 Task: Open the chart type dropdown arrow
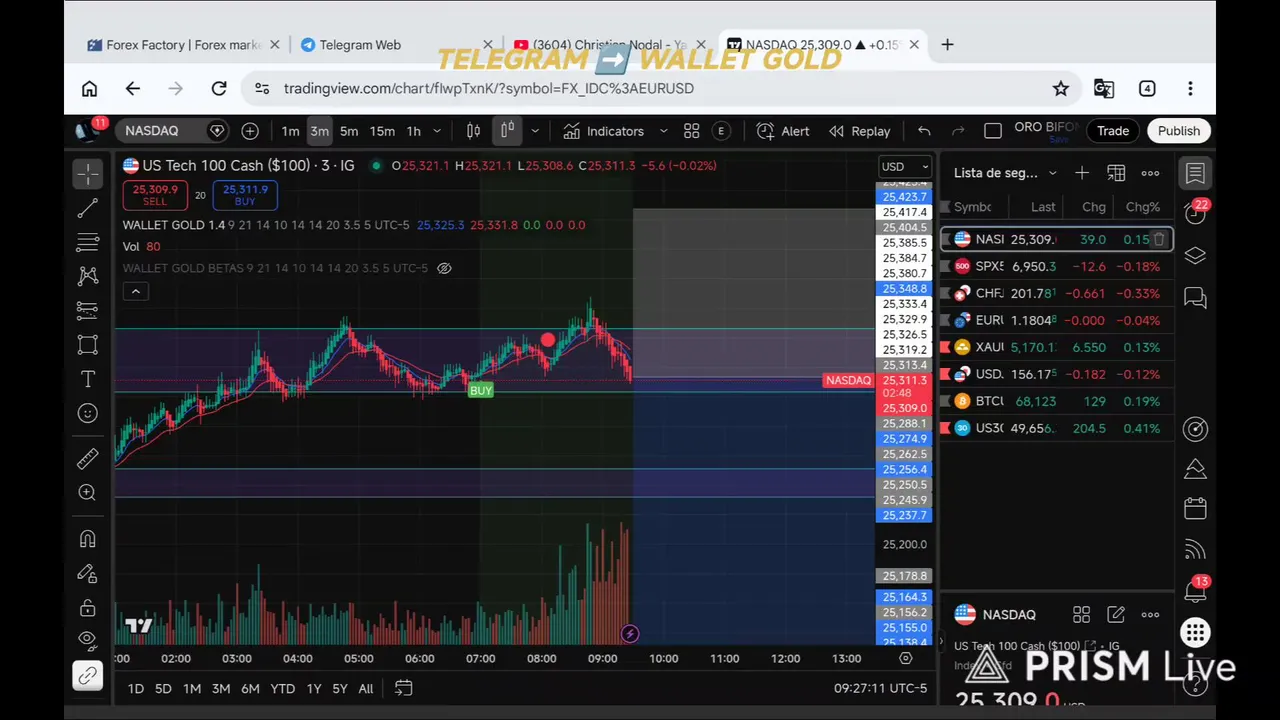535,131
